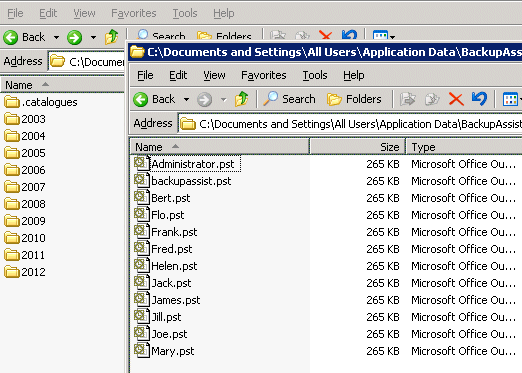
Task: Select 2003 folder
Action: point(25,119)
